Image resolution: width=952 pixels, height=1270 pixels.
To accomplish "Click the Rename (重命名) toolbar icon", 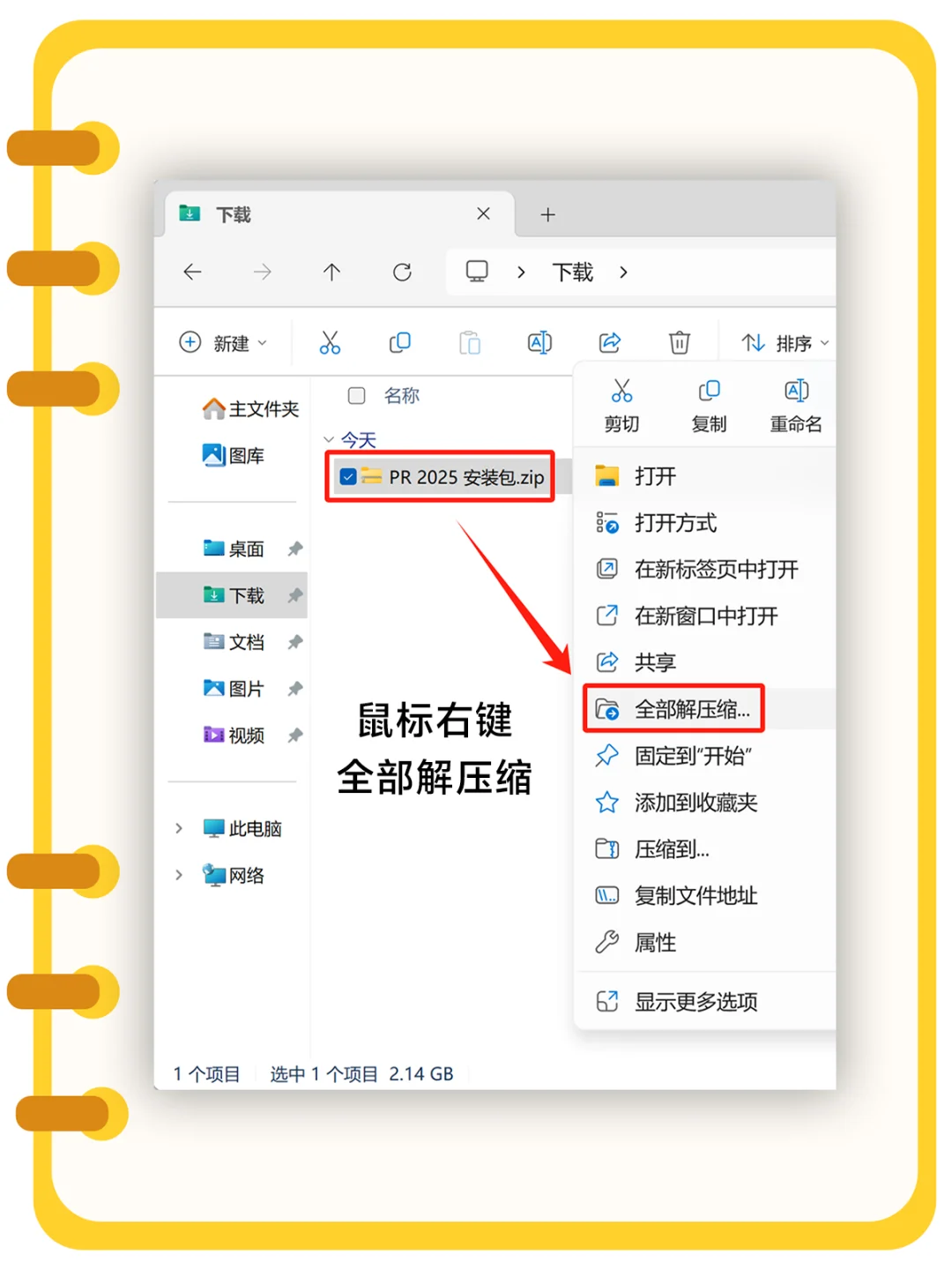I will (539, 343).
